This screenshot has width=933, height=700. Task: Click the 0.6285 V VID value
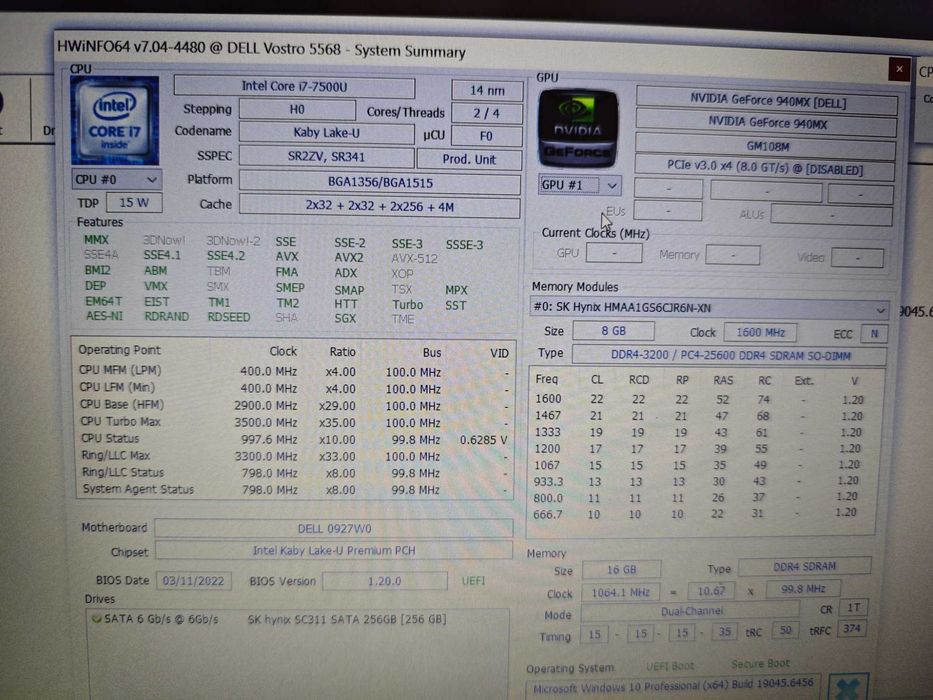484,440
